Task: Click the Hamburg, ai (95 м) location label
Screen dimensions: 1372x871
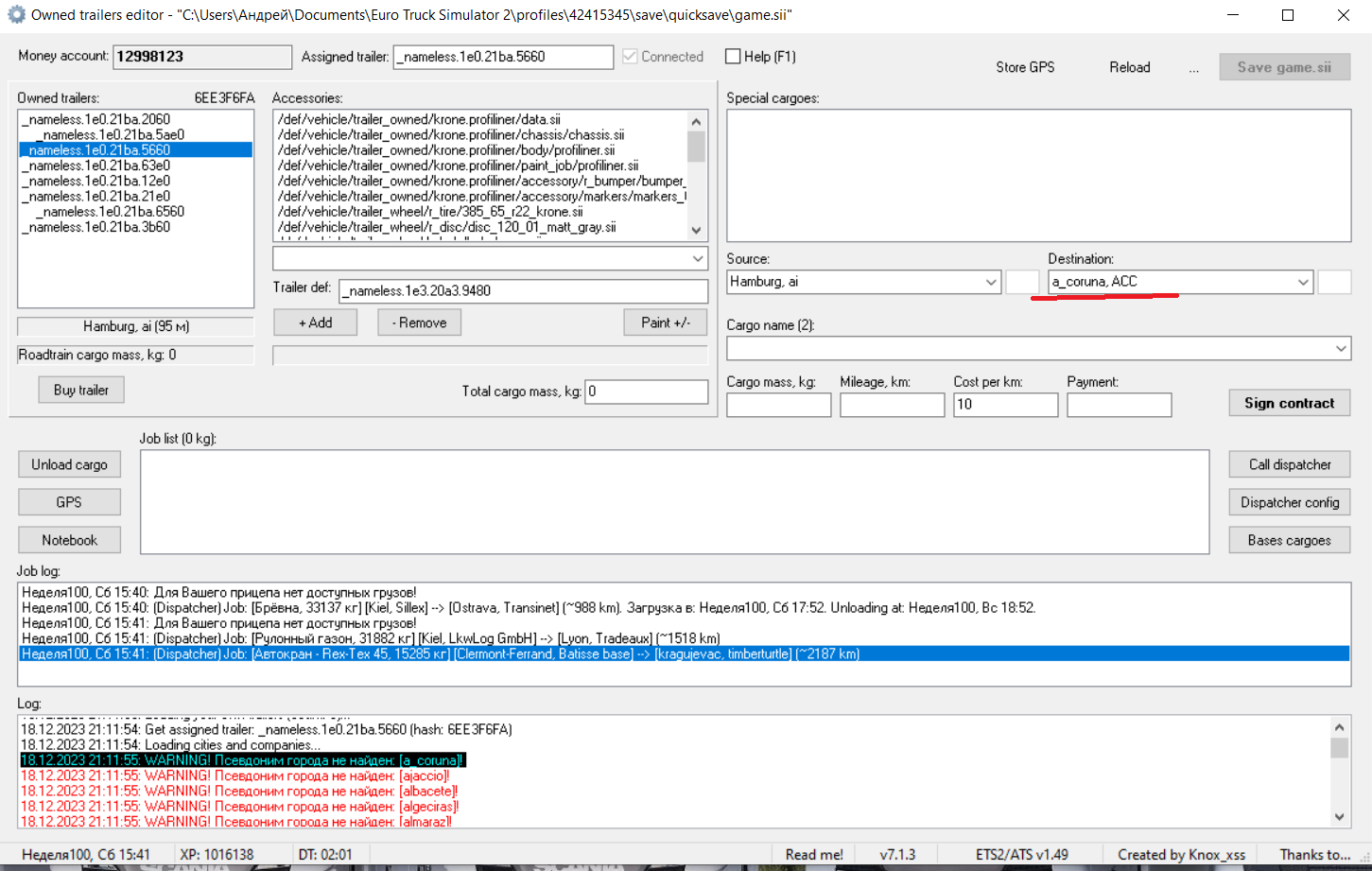Action: (136, 326)
